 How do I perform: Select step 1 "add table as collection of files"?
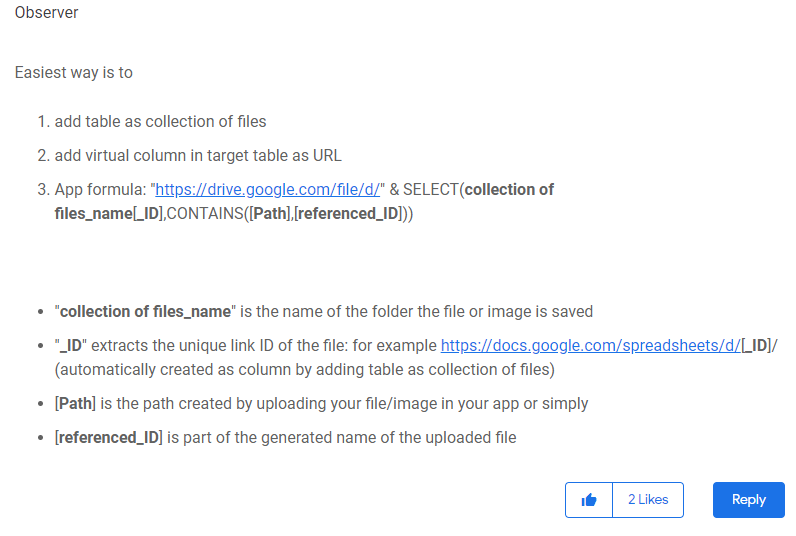(x=160, y=122)
